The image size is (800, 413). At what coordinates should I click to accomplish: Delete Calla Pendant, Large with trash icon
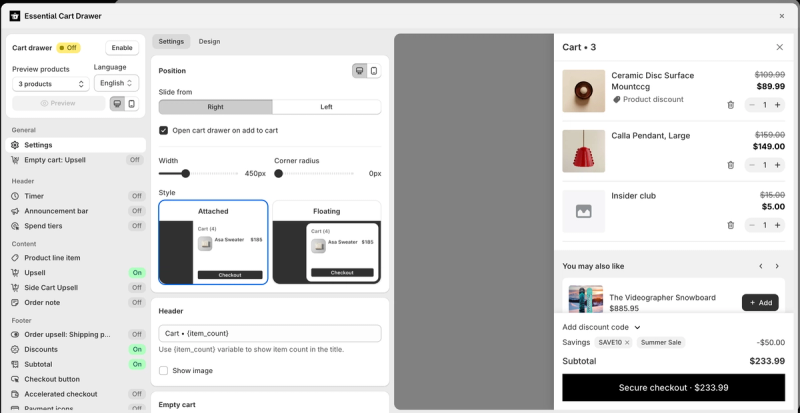731,165
